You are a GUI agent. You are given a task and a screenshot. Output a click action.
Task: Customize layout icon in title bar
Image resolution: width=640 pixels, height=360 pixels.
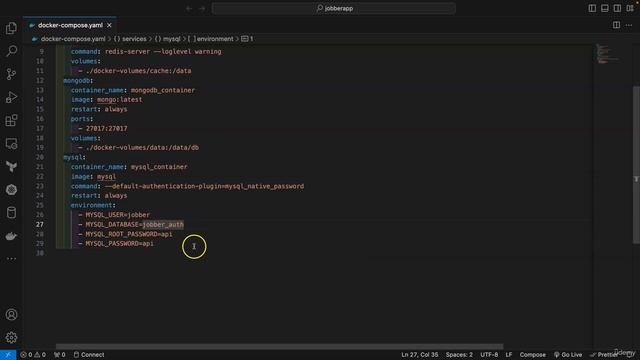630,8
